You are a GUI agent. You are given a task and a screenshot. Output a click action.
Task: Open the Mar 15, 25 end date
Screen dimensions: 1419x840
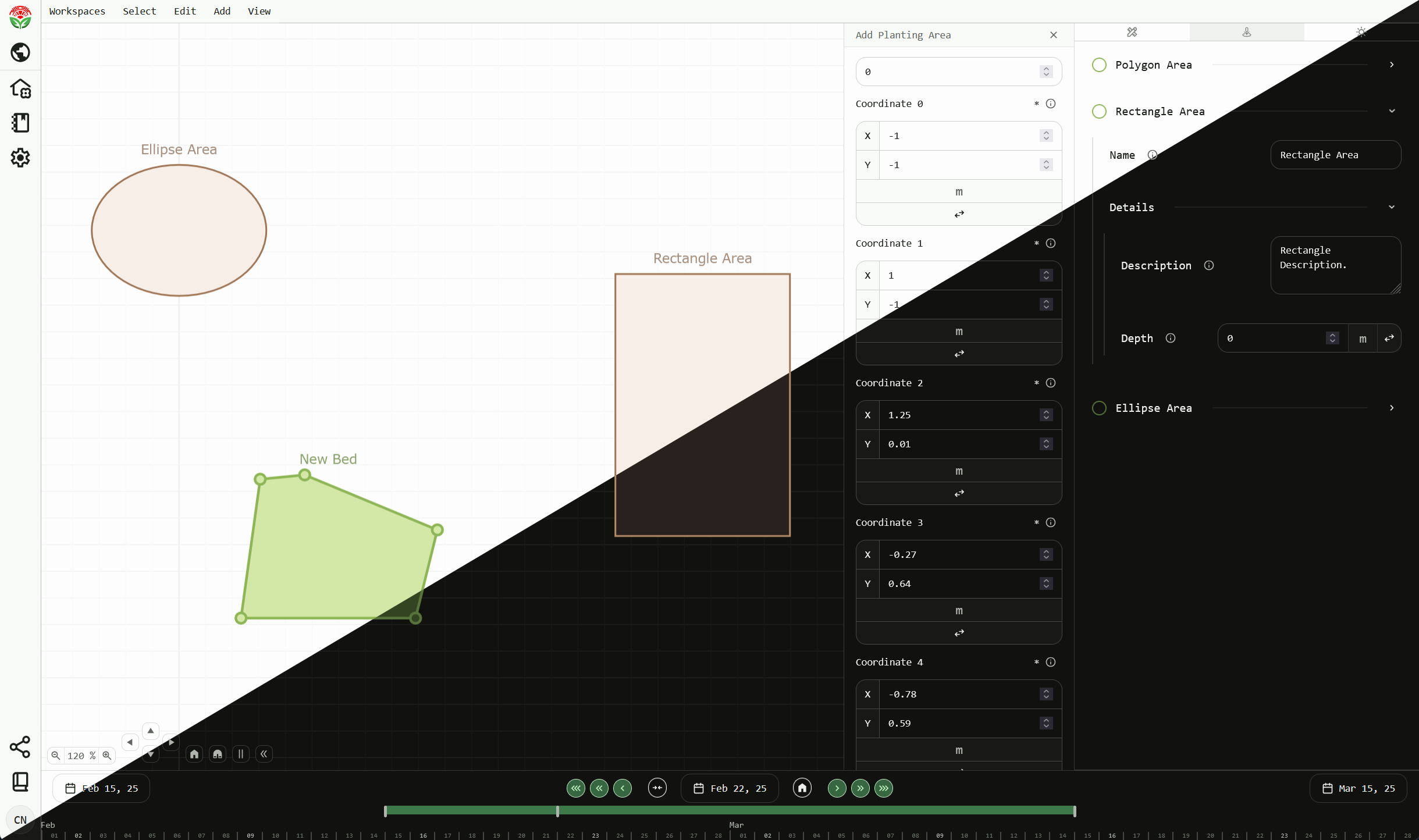coord(1358,788)
